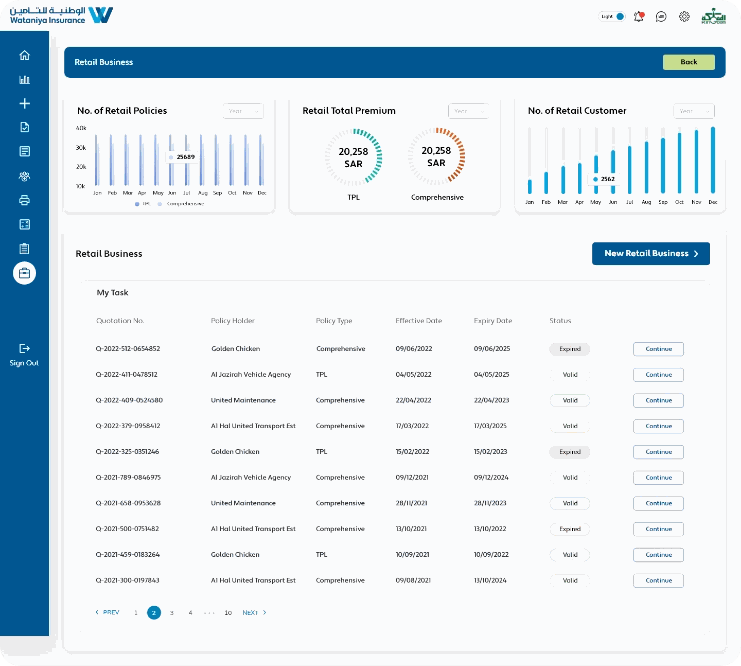Open Year dropdown for Retail Total Premium
Image resolution: width=741 pixels, height=666 pixels.
[468, 111]
